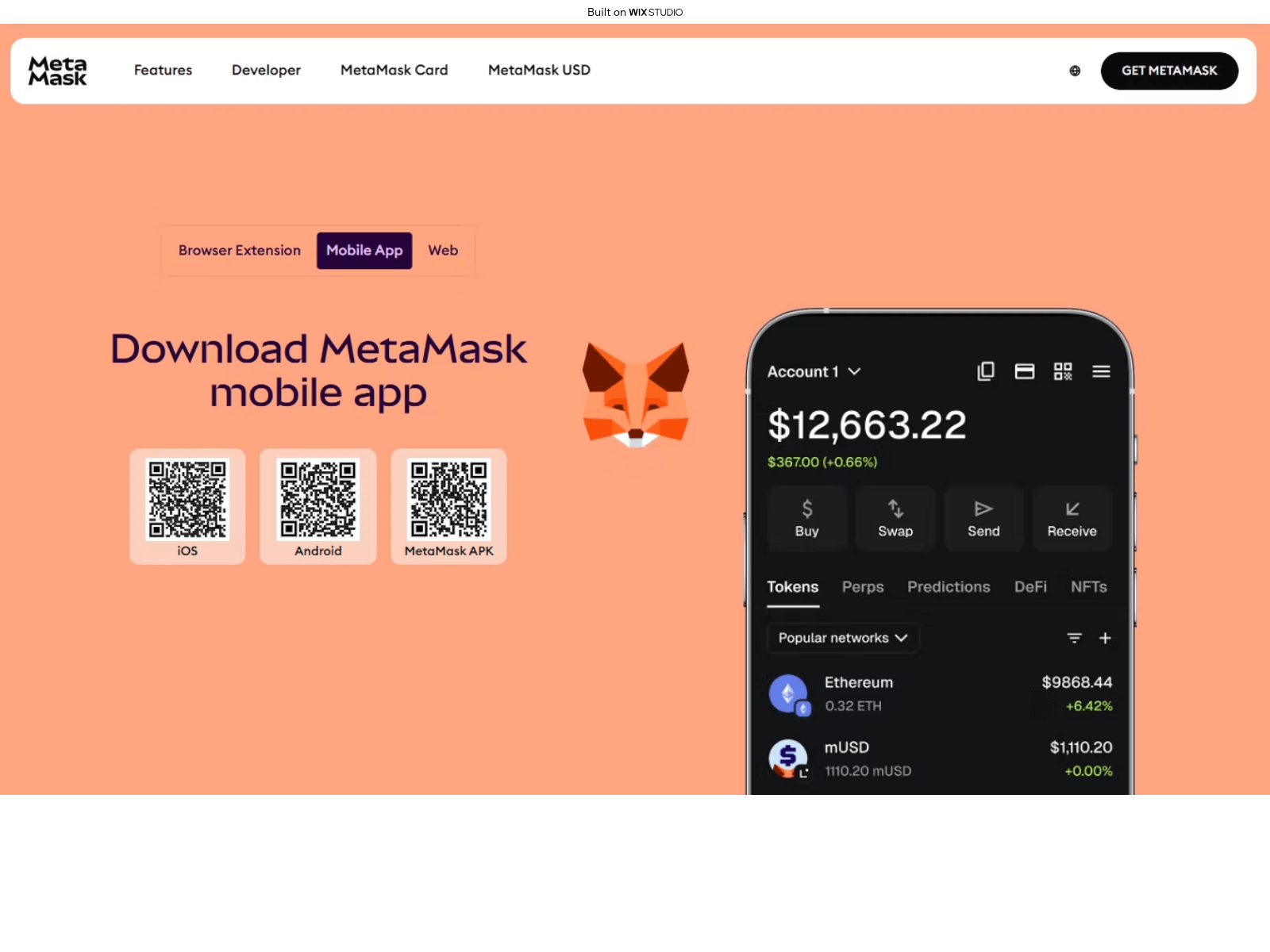Open the Features menu
The width and height of the screenshot is (1270, 952).
(x=163, y=70)
